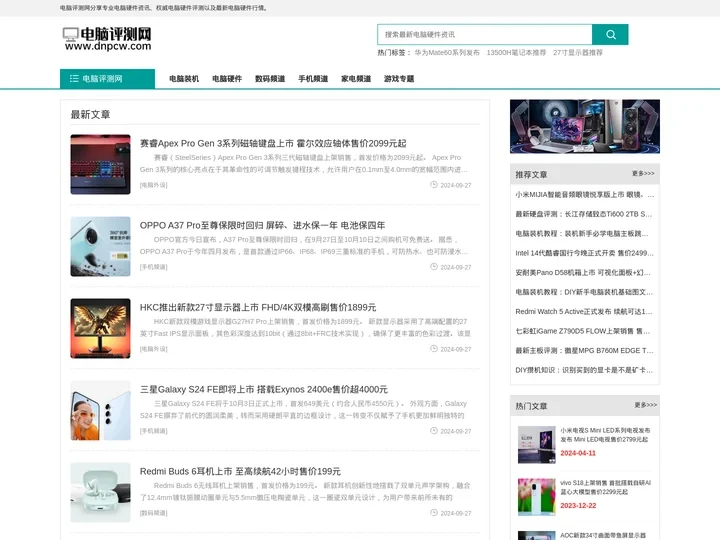This screenshot has width=720, height=540.
Task: Open the OPPO A37 Pro至尊保限时回归 article title
Action: pos(262,225)
